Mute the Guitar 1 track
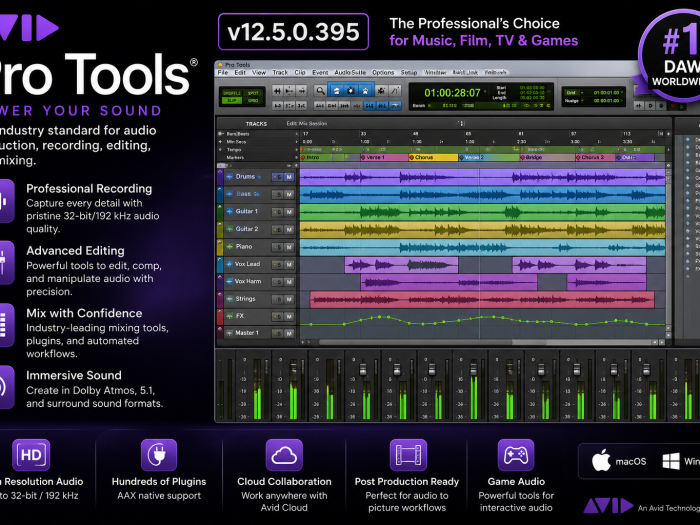The height and width of the screenshot is (525, 700). coord(289,212)
